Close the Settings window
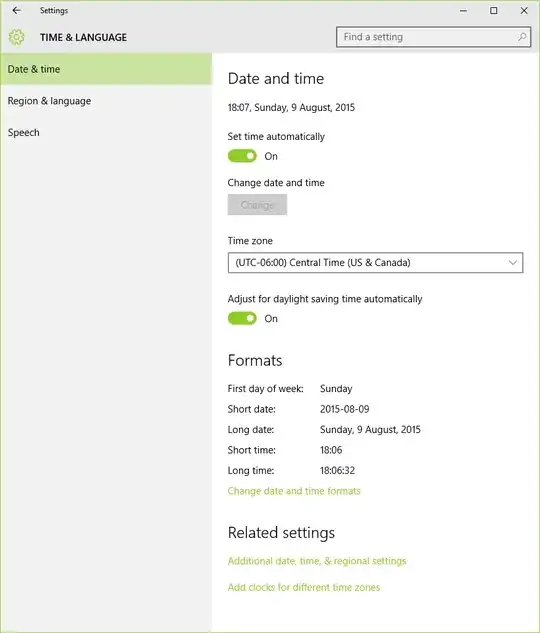540x633 pixels. click(x=524, y=10)
